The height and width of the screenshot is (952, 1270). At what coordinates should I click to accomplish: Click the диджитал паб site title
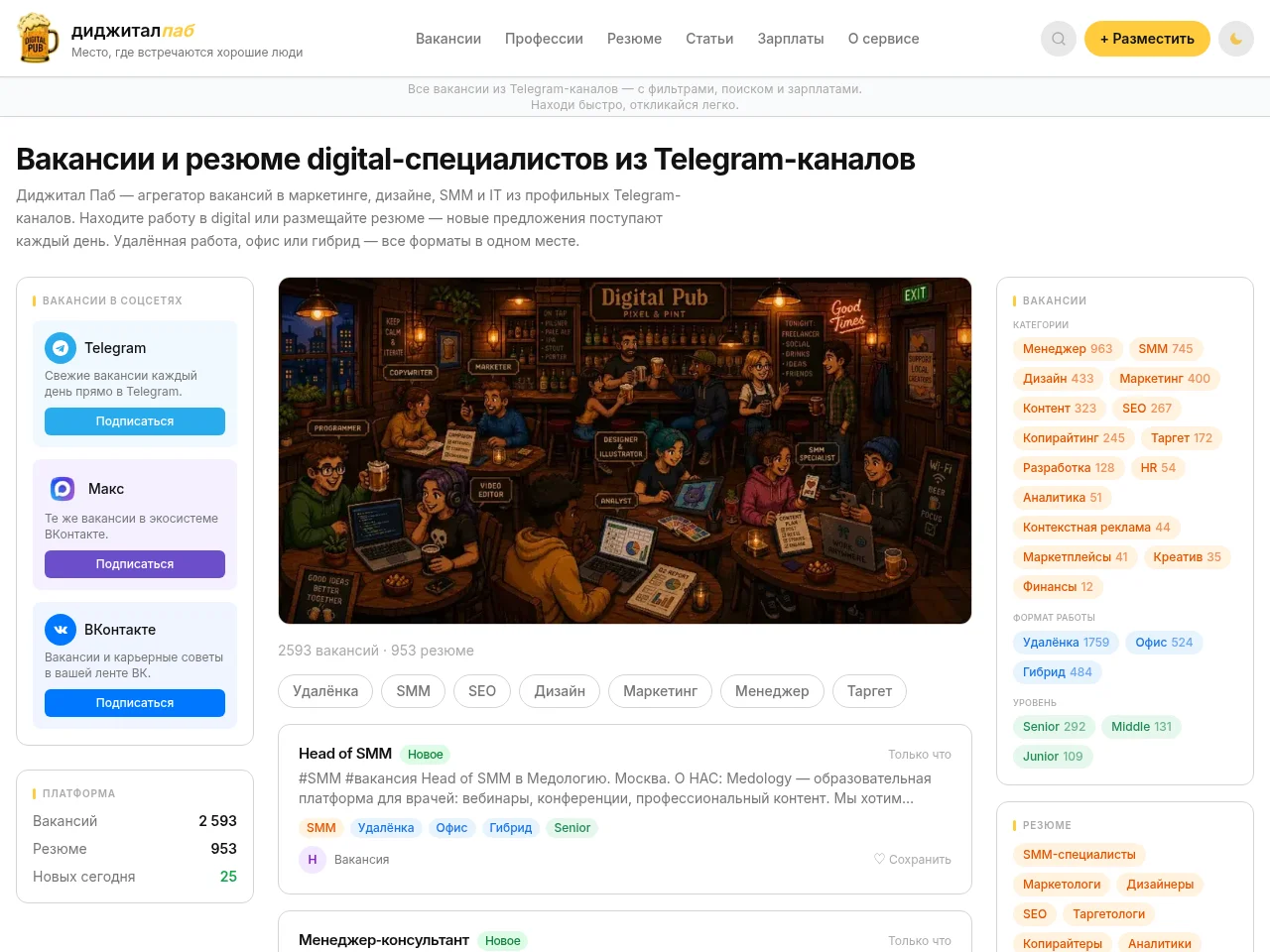tap(133, 31)
